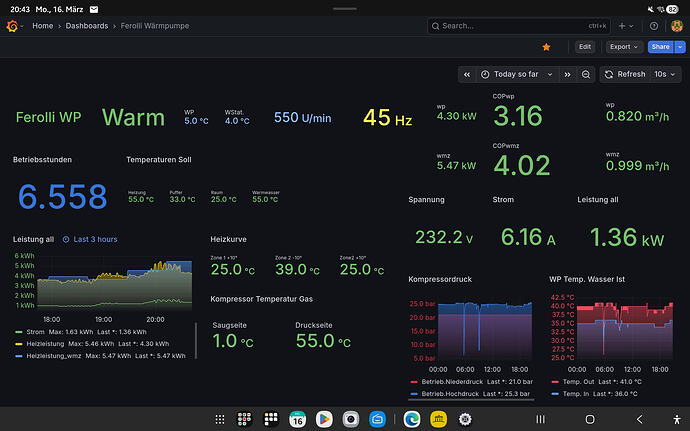Open the 10s refresh interval dropdown
The image size is (690, 431).
pos(664,74)
